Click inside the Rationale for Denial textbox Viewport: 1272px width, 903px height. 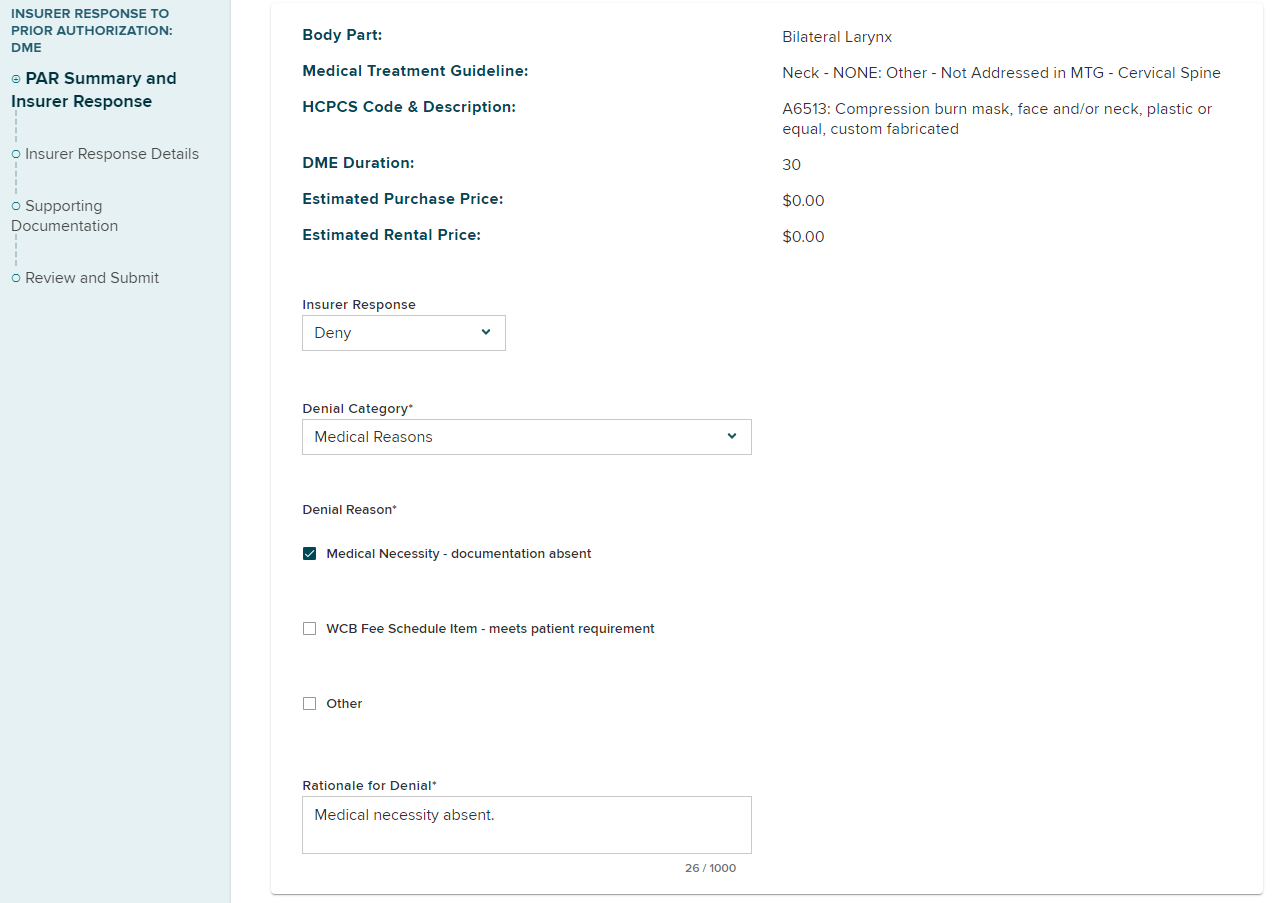[526, 825]
